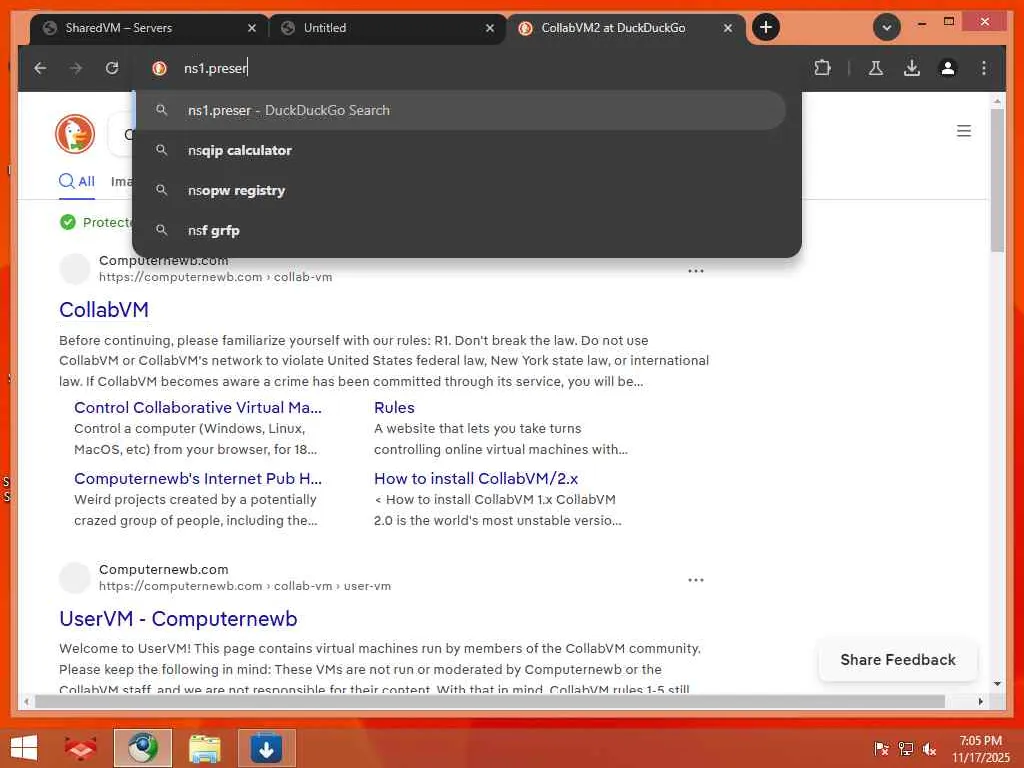
Task: Click the horizontal scrollbar thumb
Action: [490, 701]
